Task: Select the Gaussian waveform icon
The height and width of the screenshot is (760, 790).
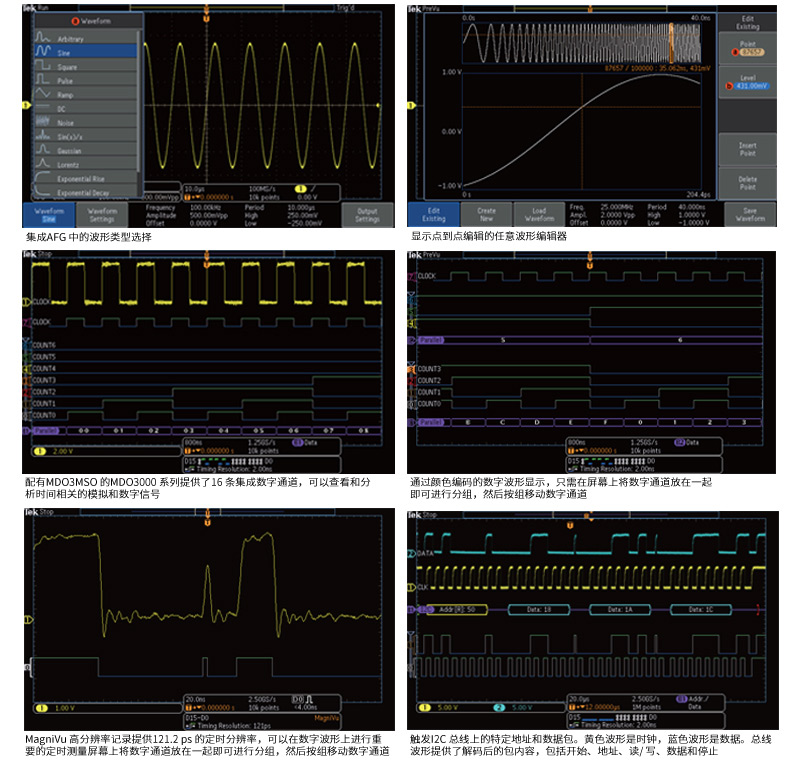Action: pos(43,151)
